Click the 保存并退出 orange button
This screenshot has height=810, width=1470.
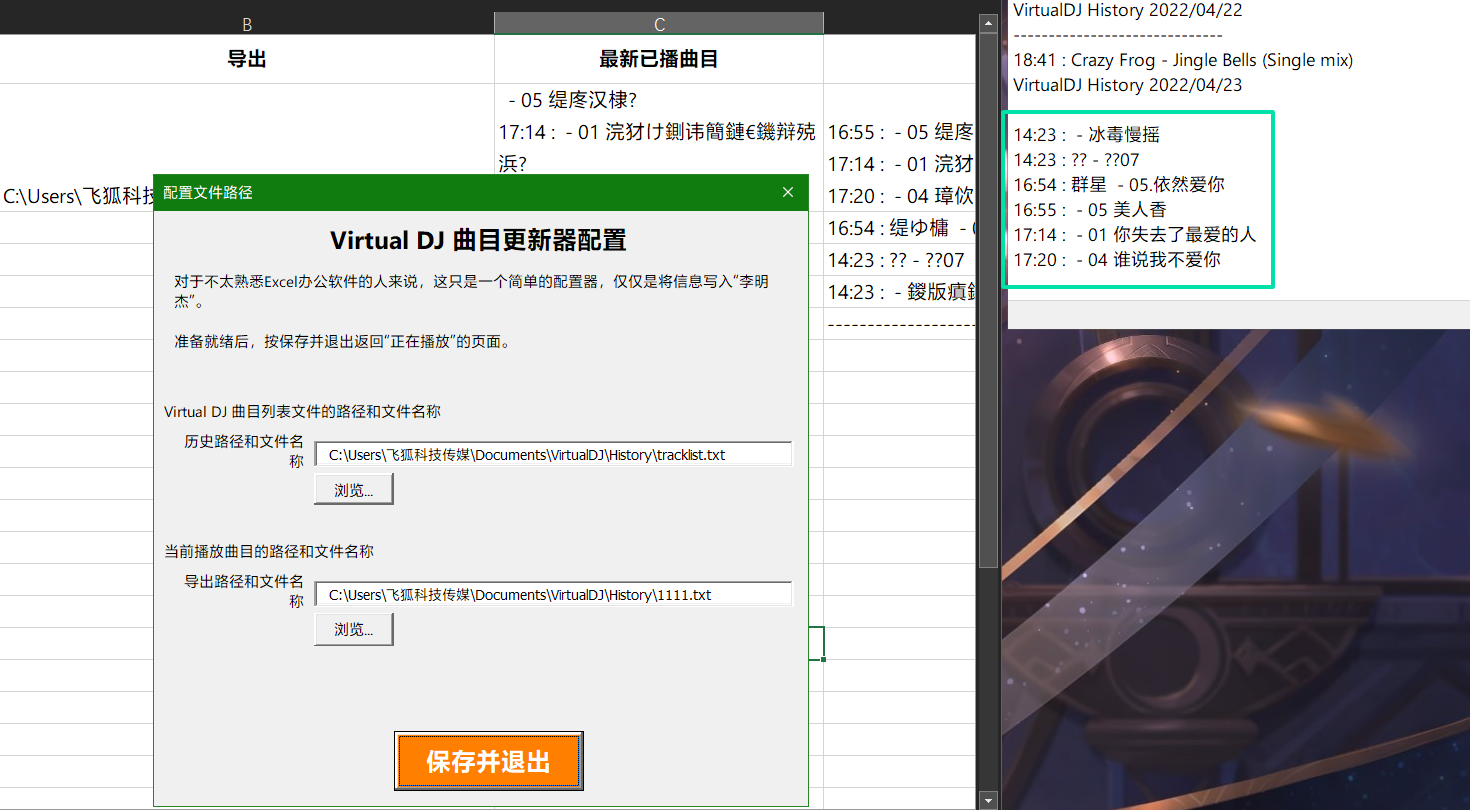(489, 761)
